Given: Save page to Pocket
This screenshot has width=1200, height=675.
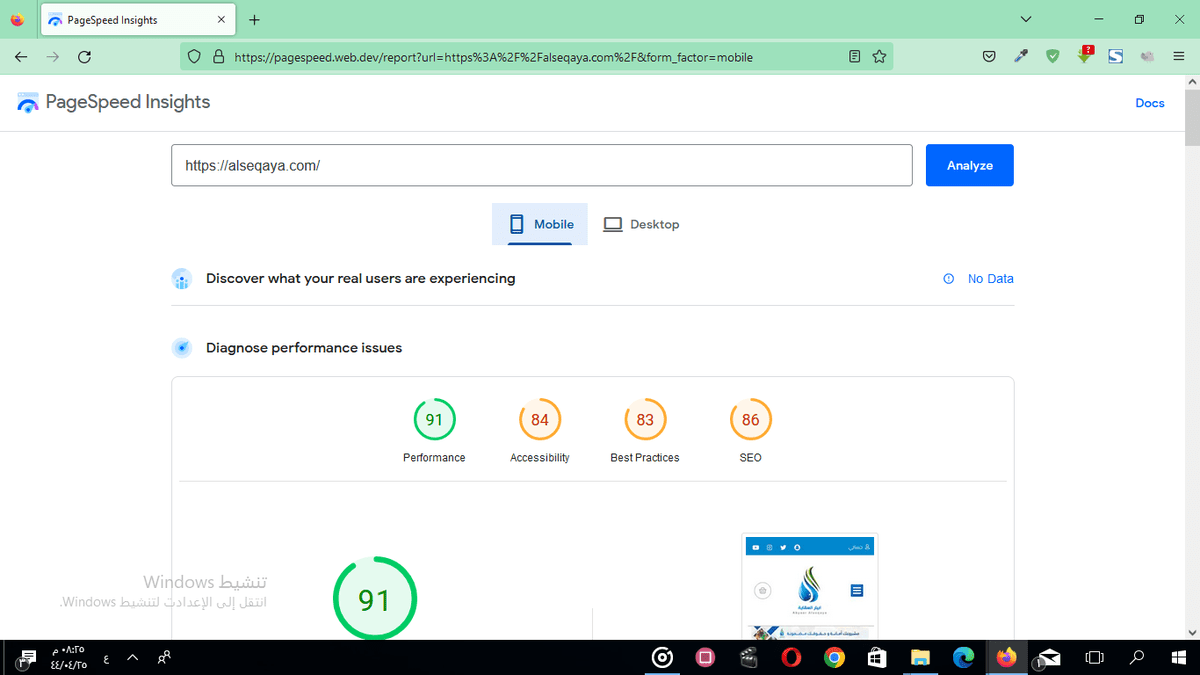Looking at the screenshot, I should click(x=989, y=57).
